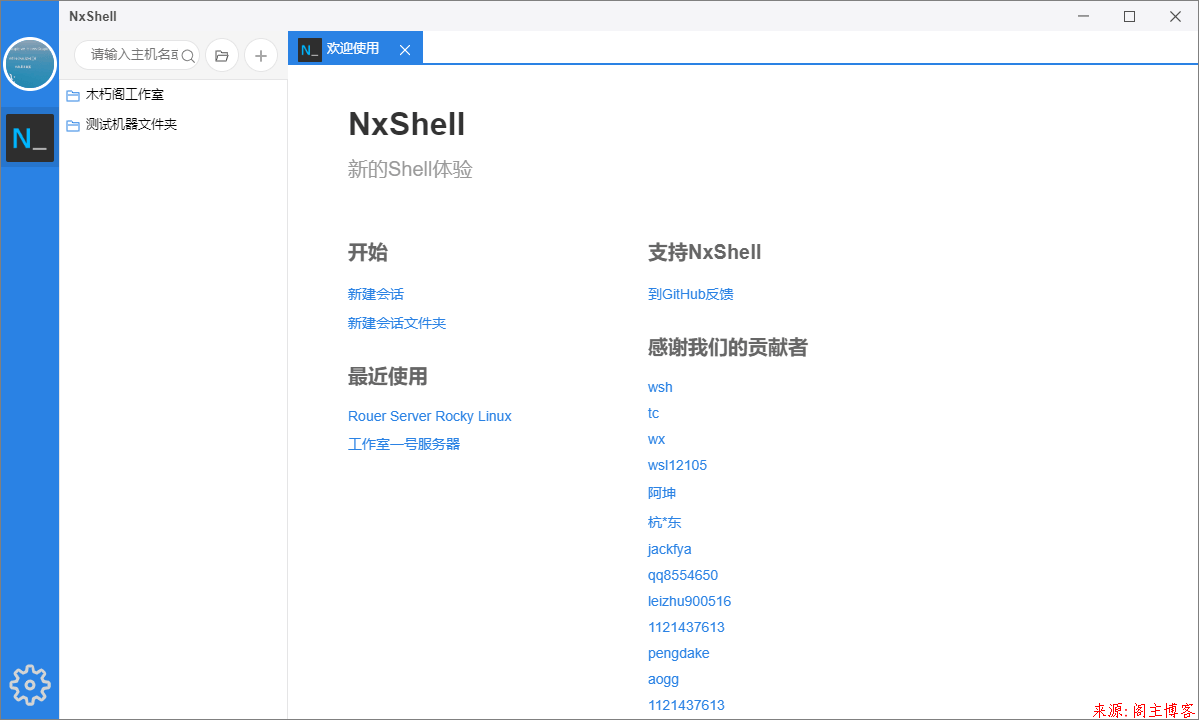Click the 感谢我们的贡献者 heading
This screenshot has width=1199, height=720.
coord(727,348)
